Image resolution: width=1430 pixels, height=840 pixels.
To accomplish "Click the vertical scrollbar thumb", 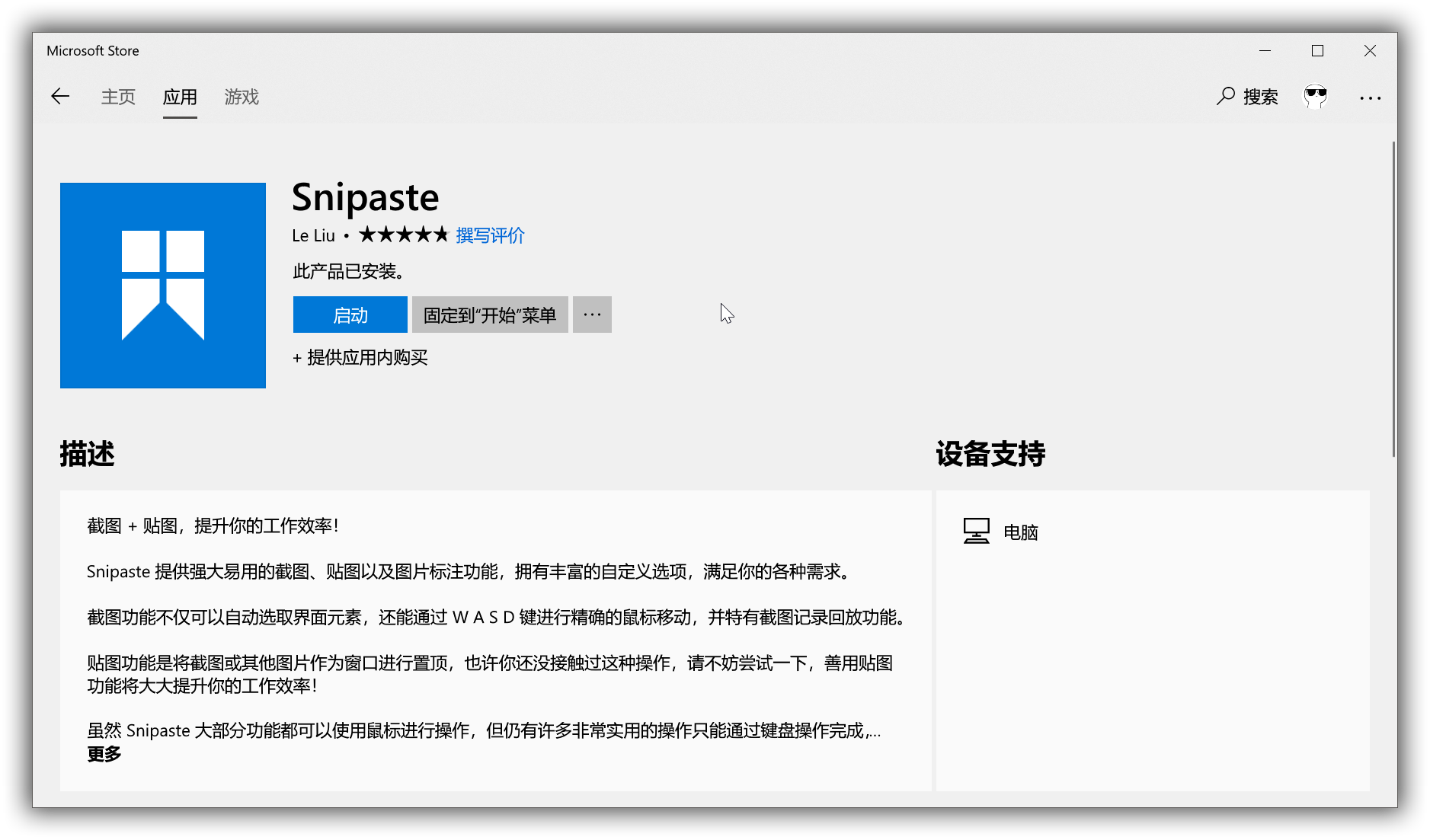I will coord(1394,299).
